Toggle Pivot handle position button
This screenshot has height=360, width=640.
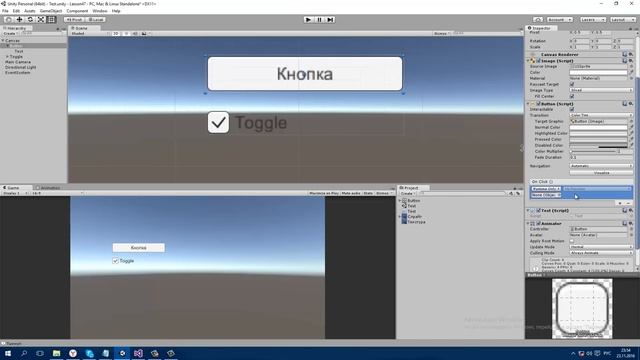pyautogui.click(x=74, y=20)
